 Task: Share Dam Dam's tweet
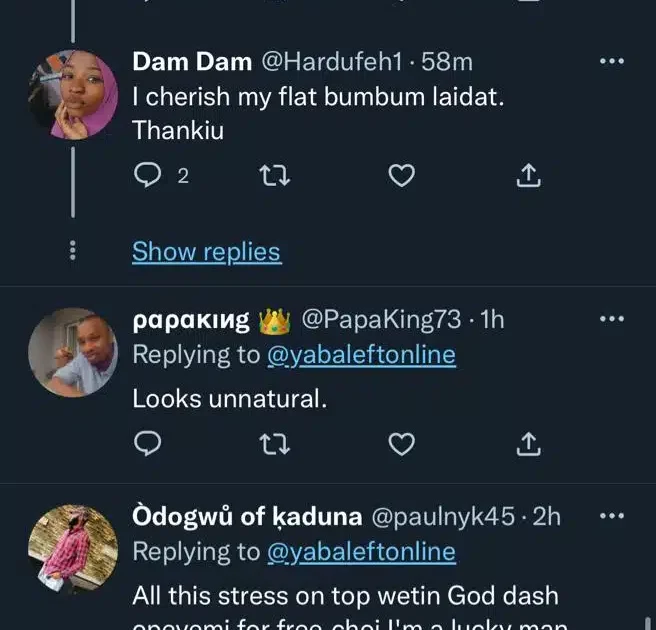click(528, 176)
